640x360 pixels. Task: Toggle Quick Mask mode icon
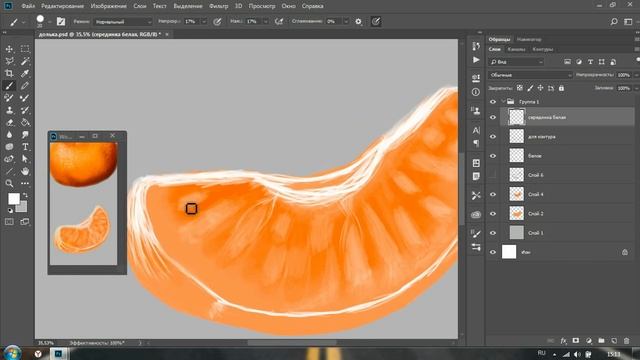(9, 222)
